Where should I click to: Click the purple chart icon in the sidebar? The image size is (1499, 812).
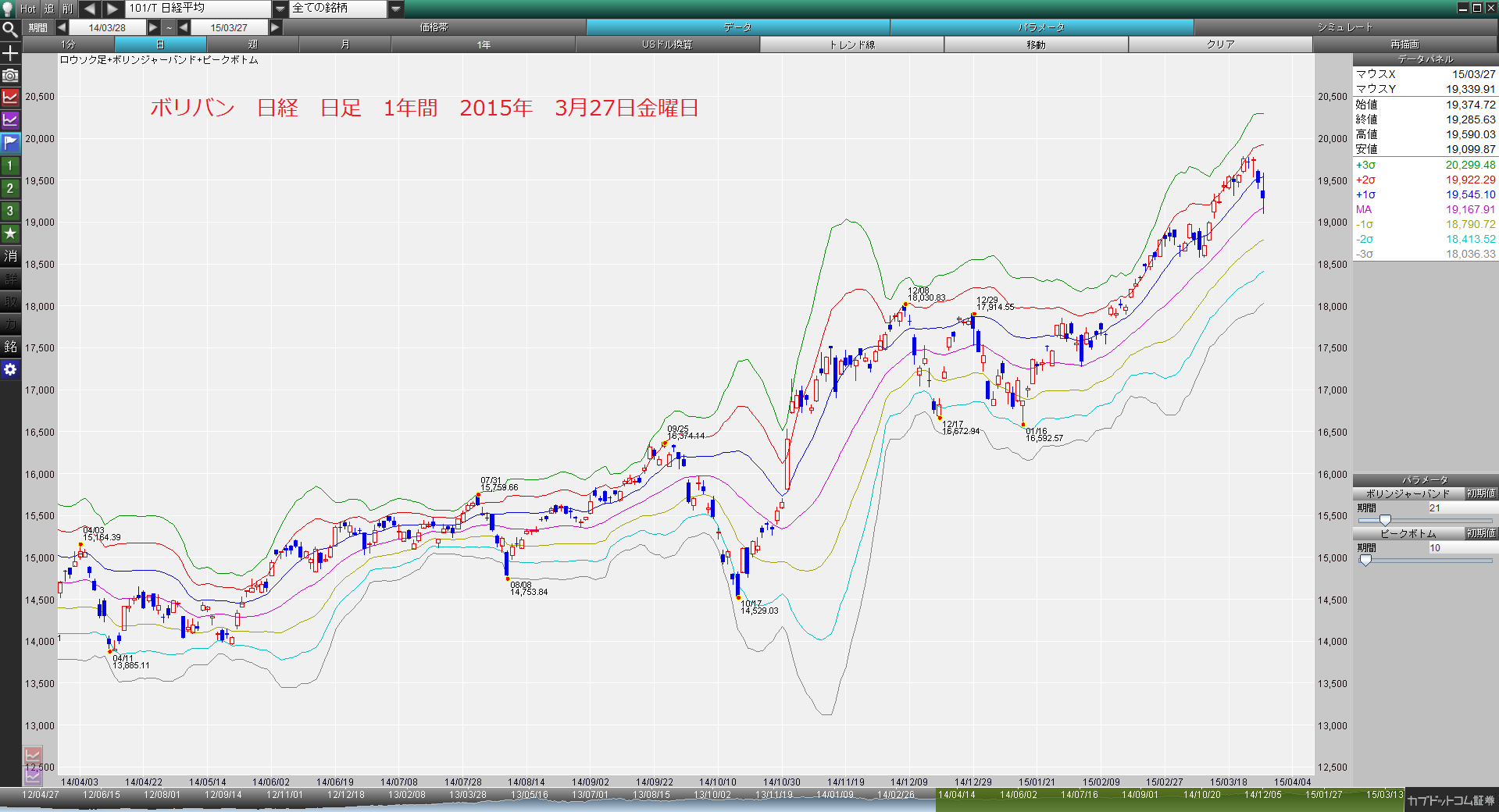click(x=10, y=120)
